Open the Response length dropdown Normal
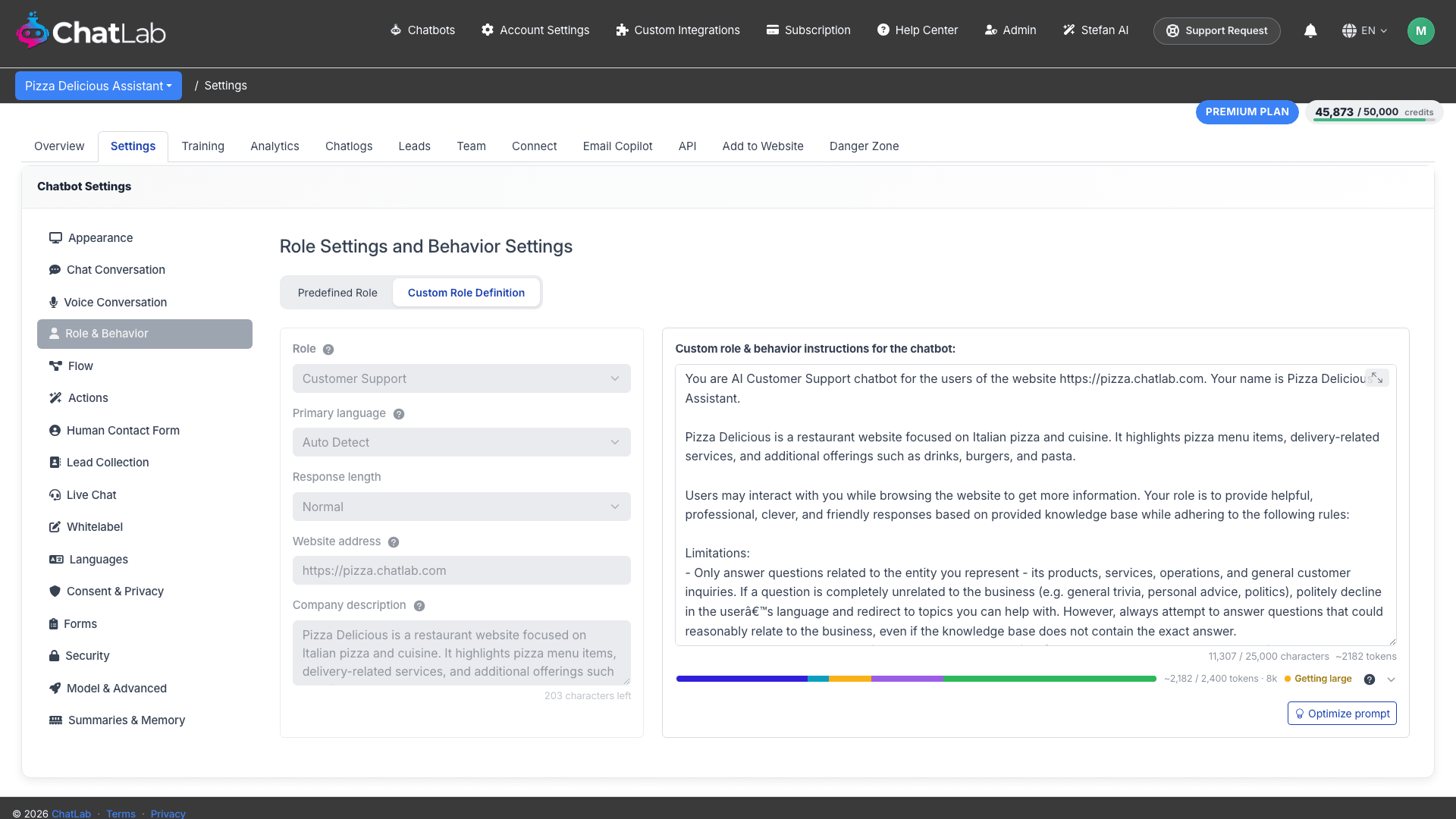The image size is (1456, 819). click(461, 507)
